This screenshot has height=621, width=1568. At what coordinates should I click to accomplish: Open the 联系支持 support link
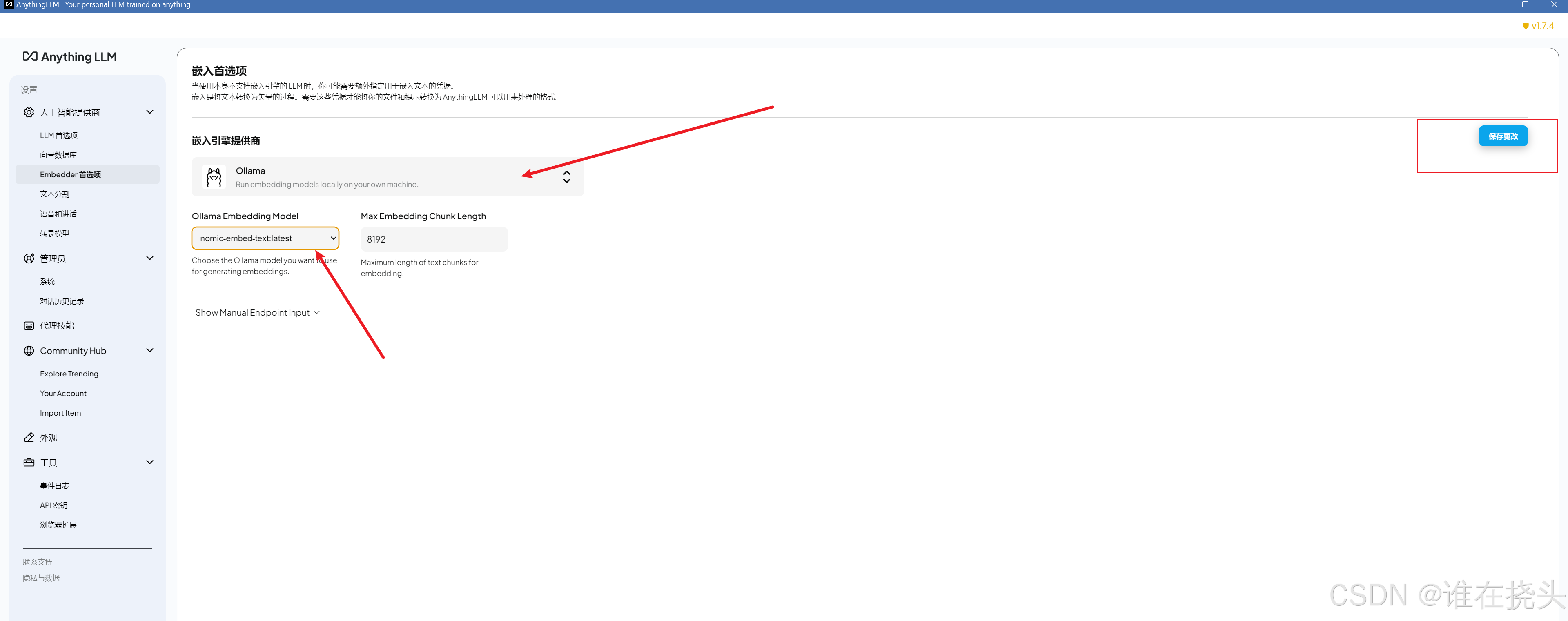tap(37, 562)
